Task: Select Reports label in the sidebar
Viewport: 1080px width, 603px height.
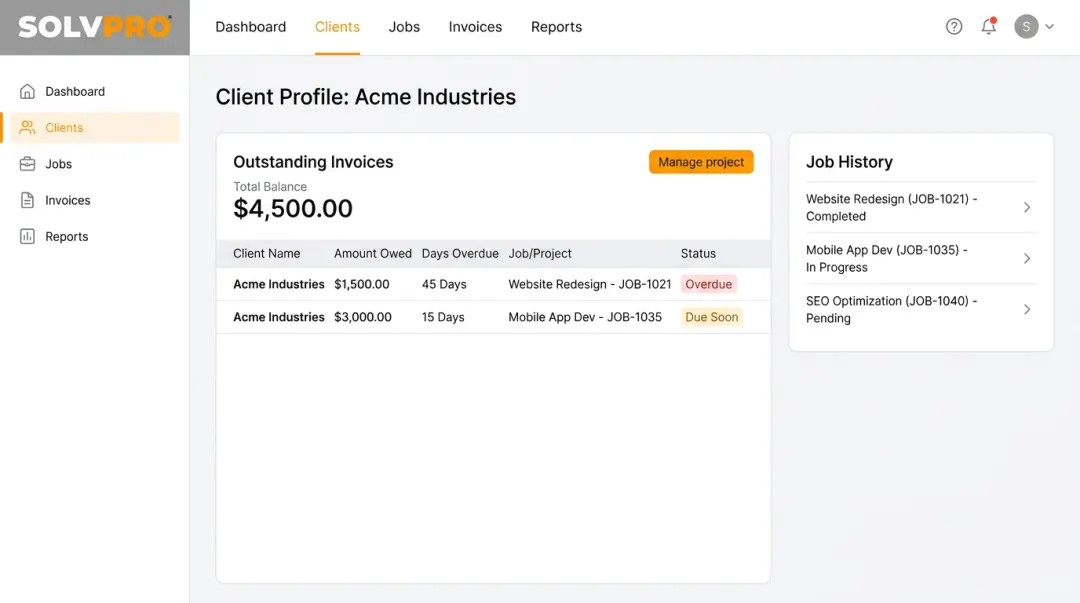Action: click(67, 236)
